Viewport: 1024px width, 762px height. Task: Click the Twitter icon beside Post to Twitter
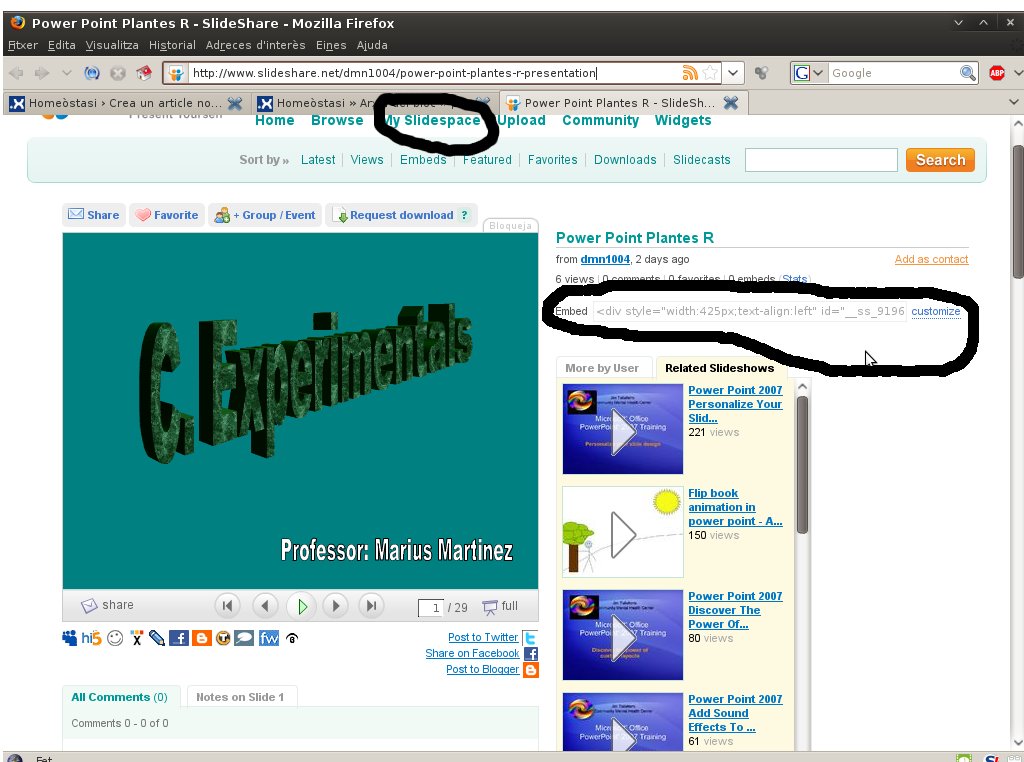point(530,638)
